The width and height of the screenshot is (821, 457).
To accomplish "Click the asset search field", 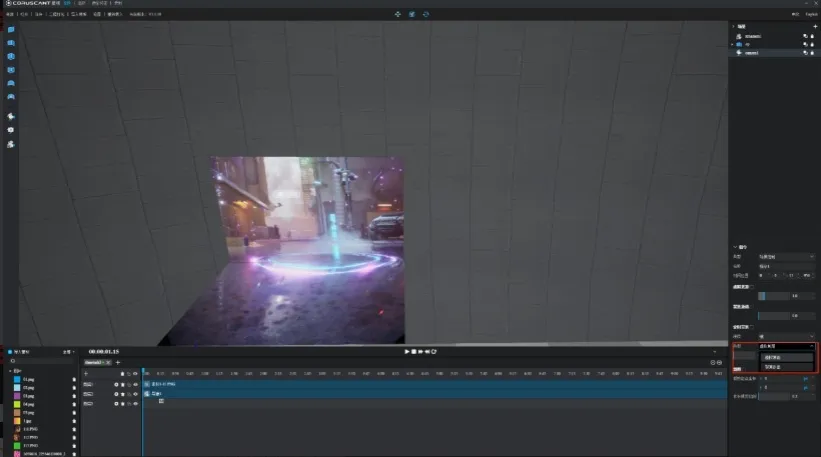I will tap(42, 361).
